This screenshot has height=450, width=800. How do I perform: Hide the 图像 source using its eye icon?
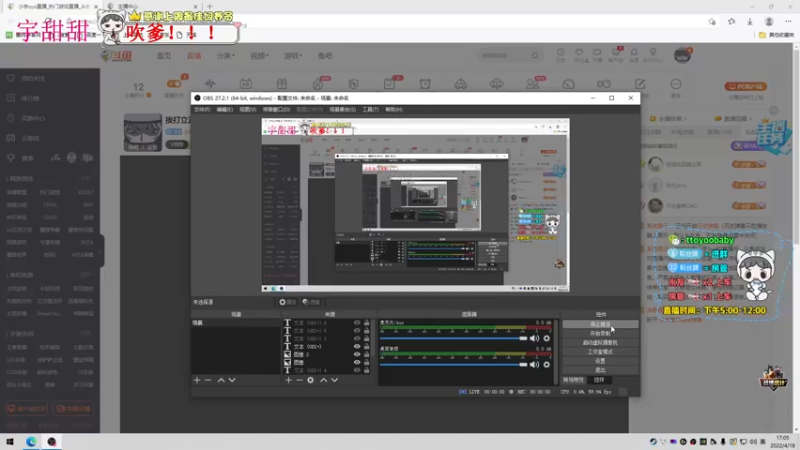(x=357, y=362)
